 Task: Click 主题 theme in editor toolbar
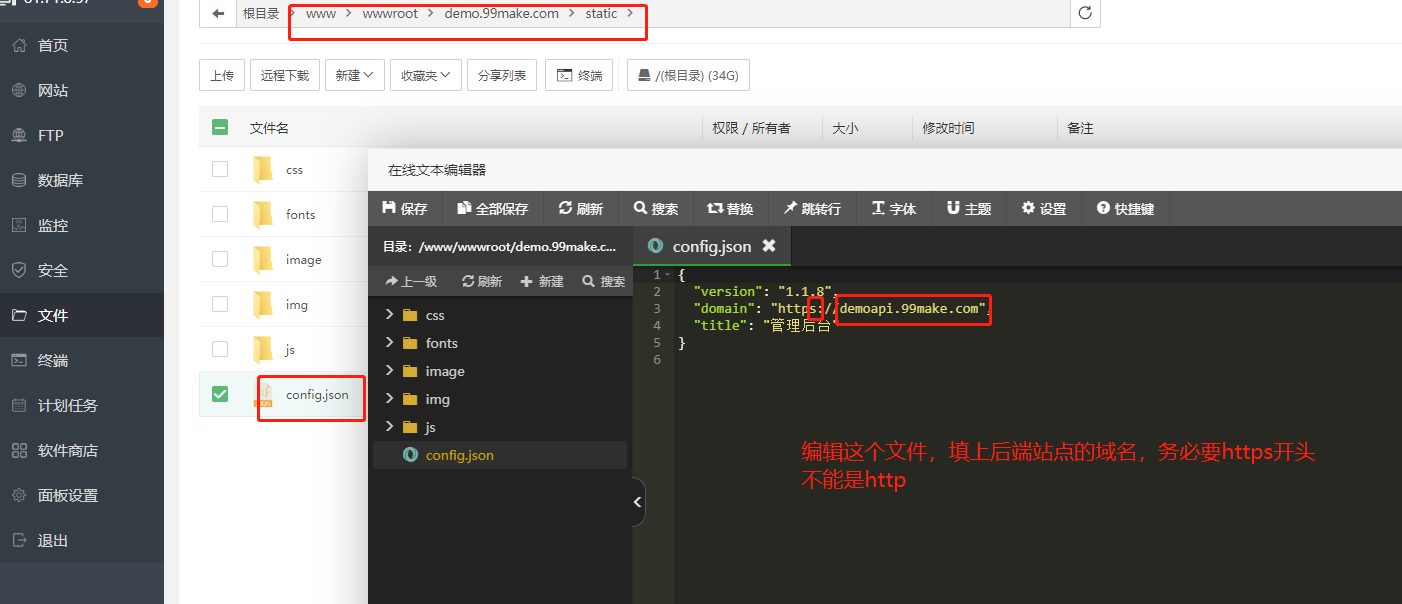click(x=969, y=208)
